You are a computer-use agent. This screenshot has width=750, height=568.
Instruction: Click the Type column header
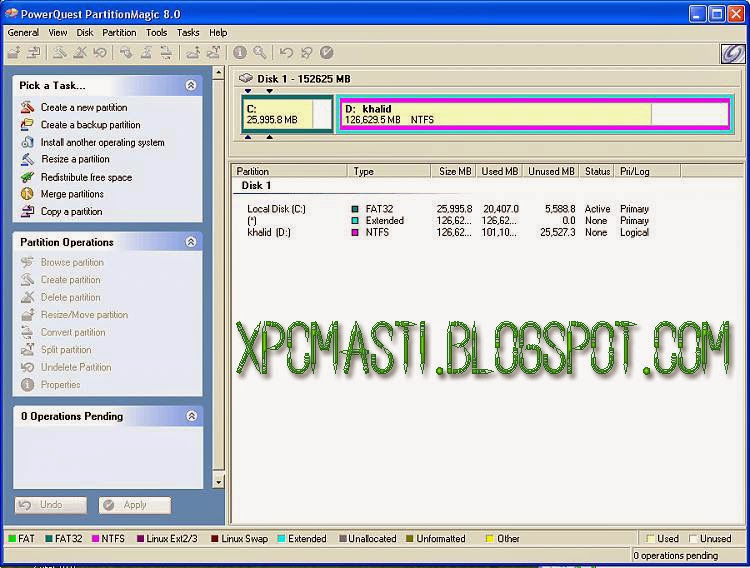click(389, 171)
